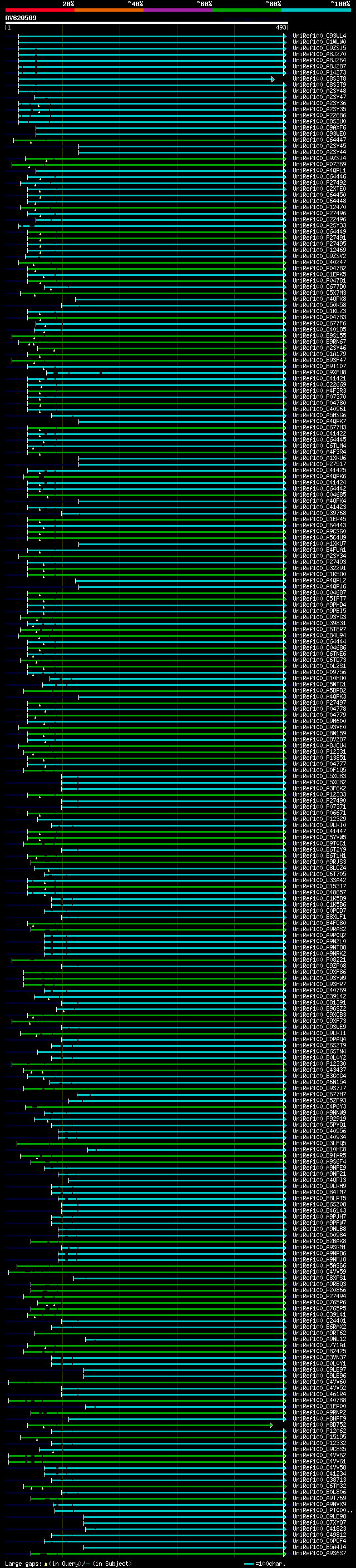The height and width of the screenshot is (1568, 356).
Task: Click the cyan ~100% identity legend bar
Action: 316,10
